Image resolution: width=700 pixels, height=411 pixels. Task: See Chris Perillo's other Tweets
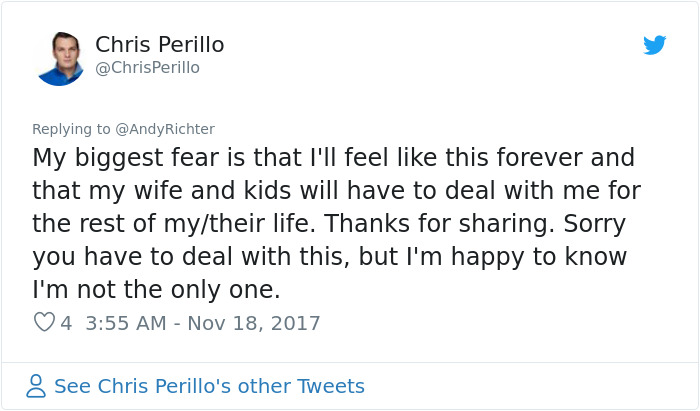click(209, 386)
